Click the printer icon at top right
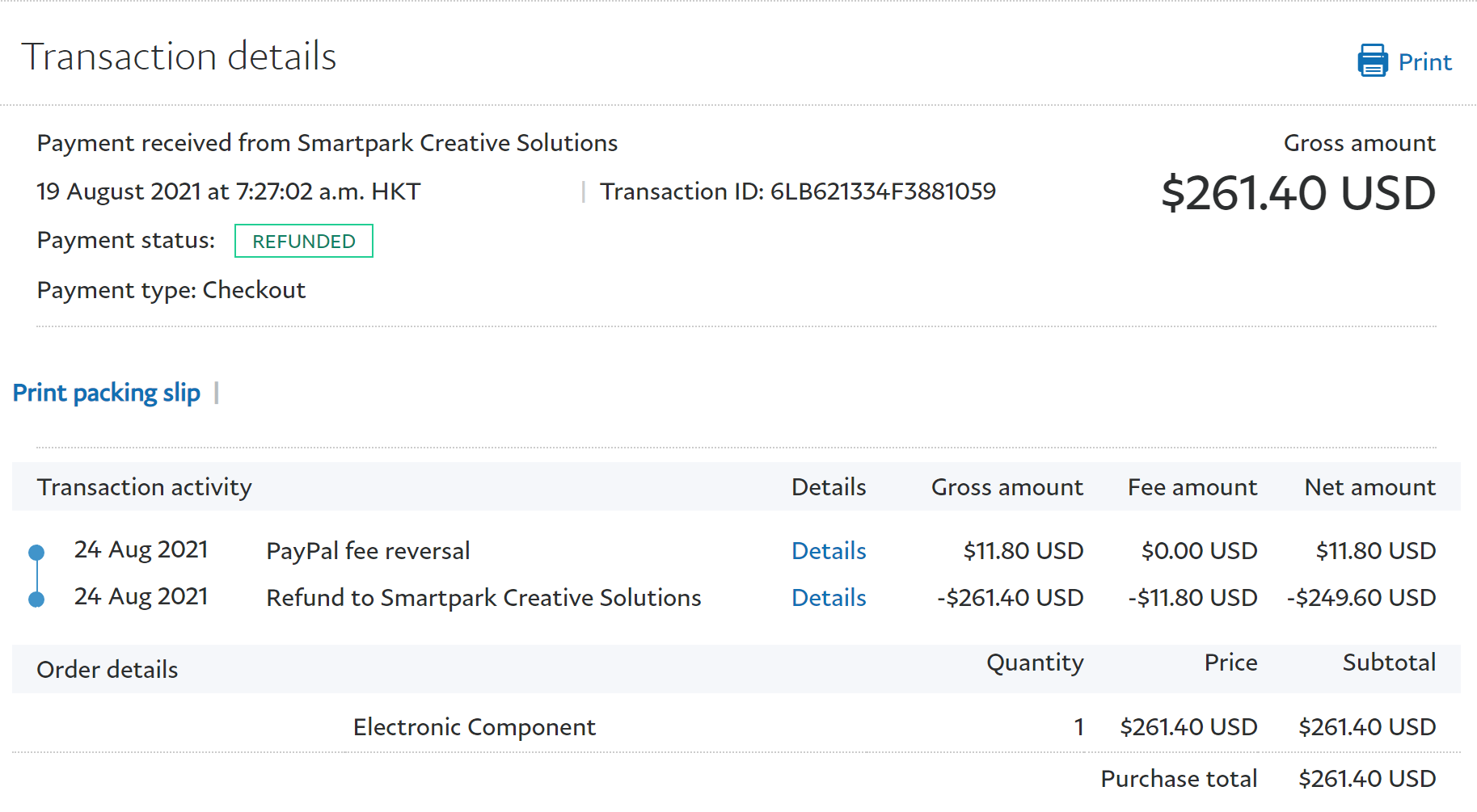The height and width of the screenshot is (812, 1477). 1372,61
